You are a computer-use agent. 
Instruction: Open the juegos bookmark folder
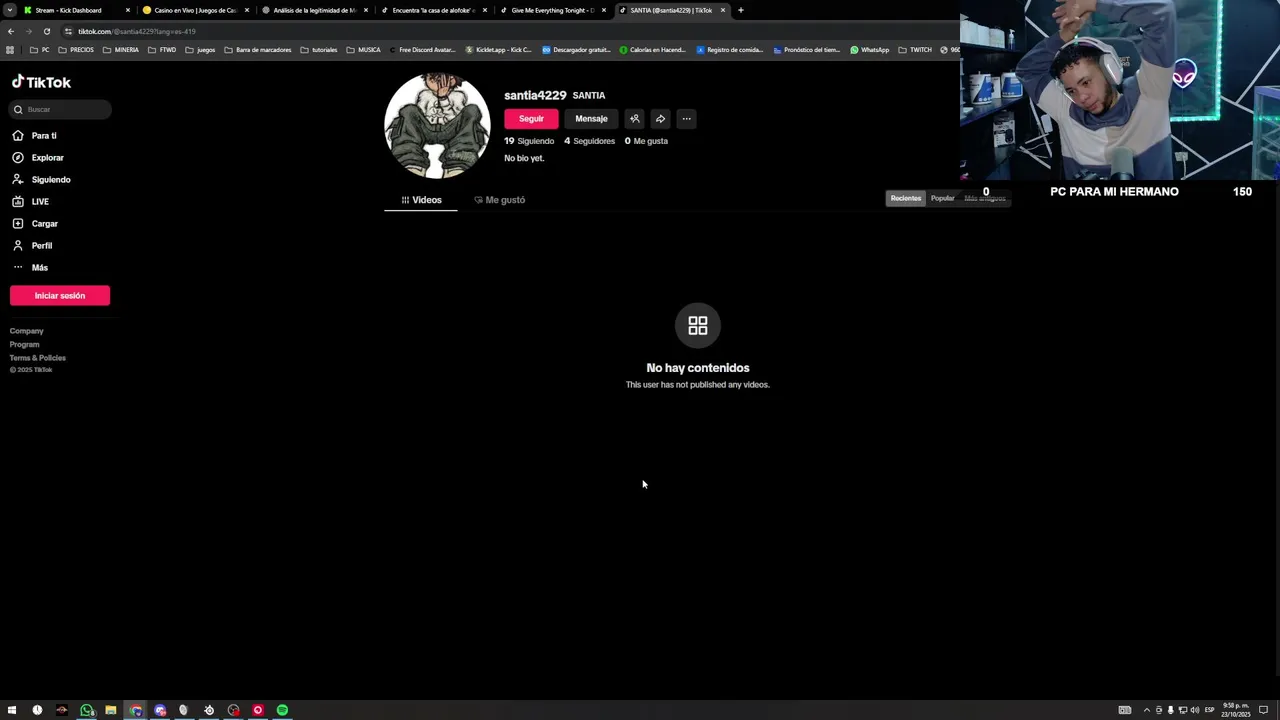[x=200, y=49]
